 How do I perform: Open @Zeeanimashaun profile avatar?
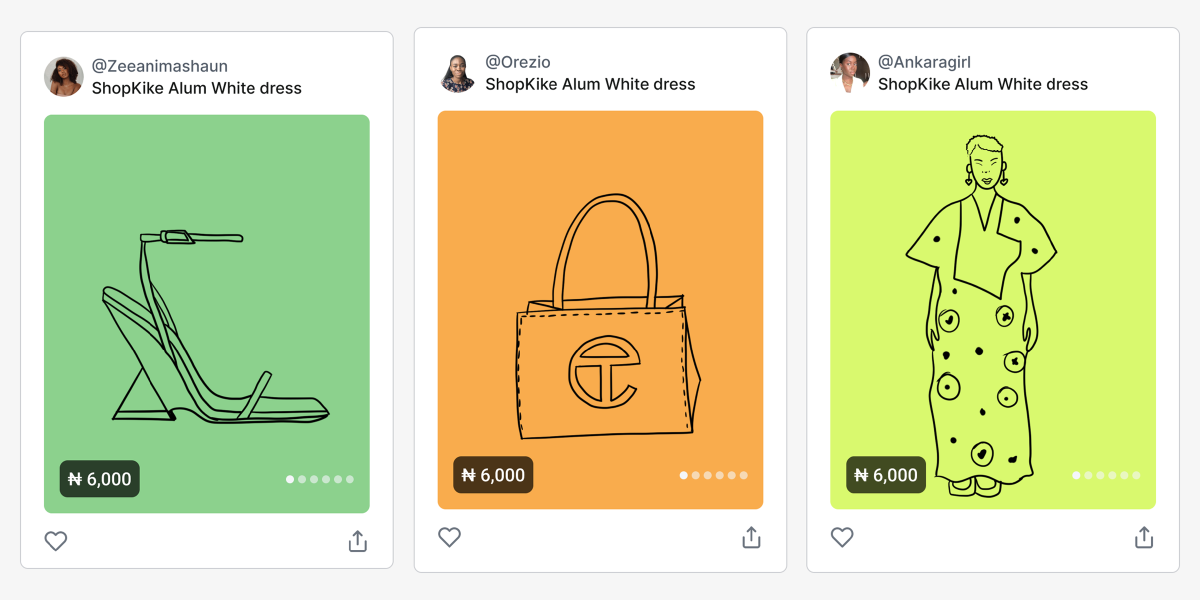click(x=64, y=77)
